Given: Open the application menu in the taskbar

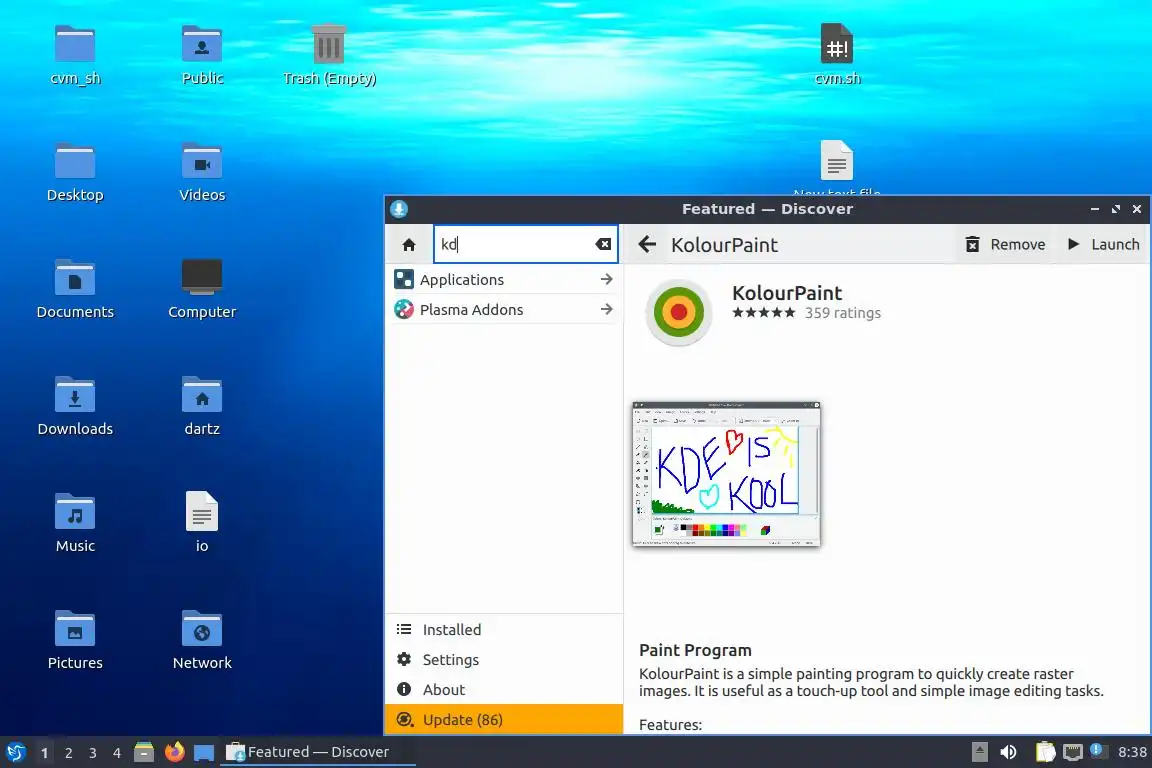Looking at the screenshot, I should point(15,752).
